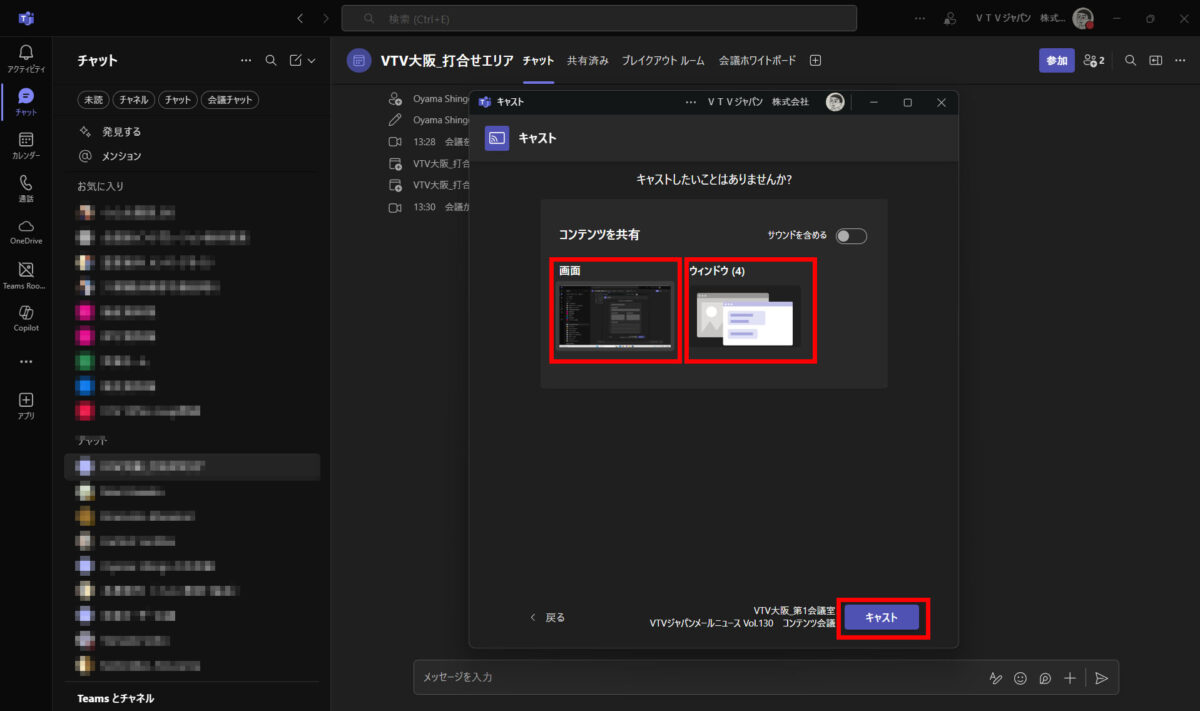Open the VTV大阪_打合せエリア meeting title
The width and height of the screenshot is (1200, 711).
click(447, 61)
